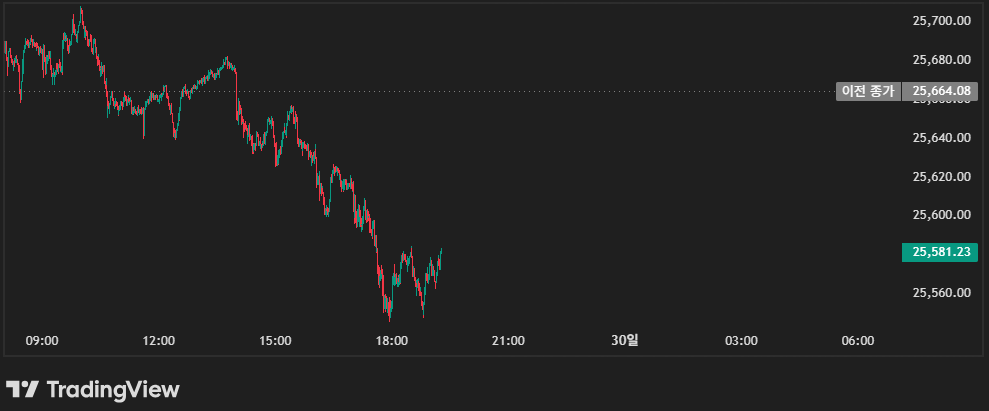This screenshot has width=989, height=411.
Task: Click the 25,620.00 price scale label
Action: tap(942, 177)
